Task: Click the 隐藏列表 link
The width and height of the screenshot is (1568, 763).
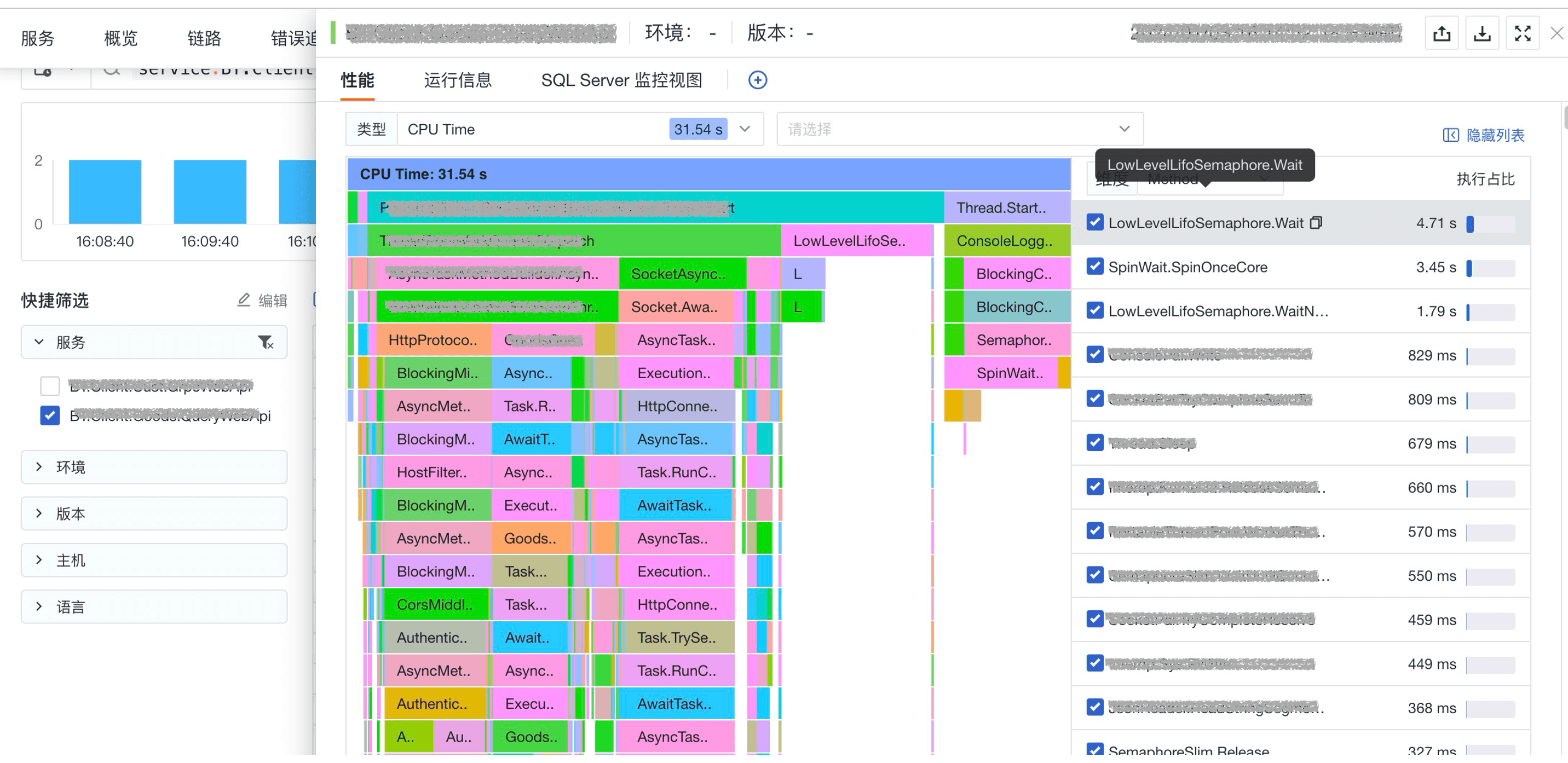Action: 1495,135
